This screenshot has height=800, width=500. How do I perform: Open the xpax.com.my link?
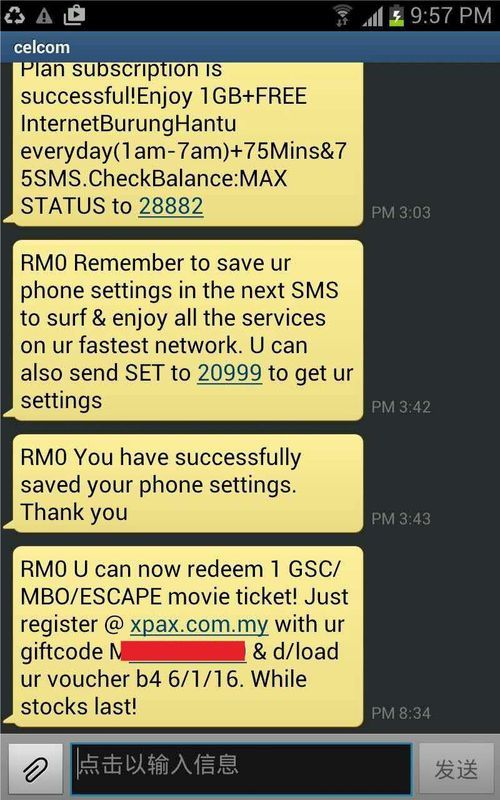tap(199, 625)
